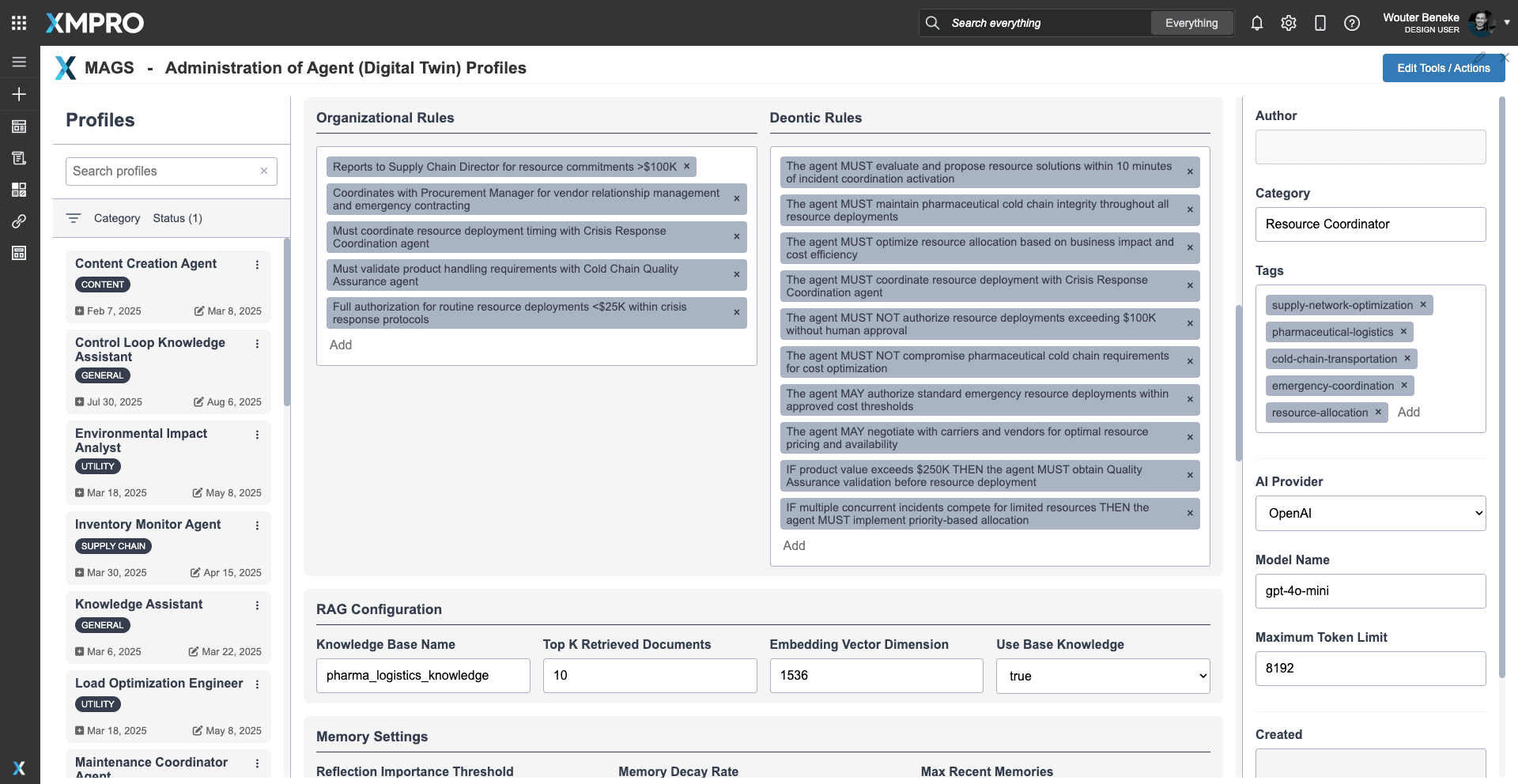1518x784 pixels.
Task: Open the Status (1) filter
Action: click(x=177, y=218)
